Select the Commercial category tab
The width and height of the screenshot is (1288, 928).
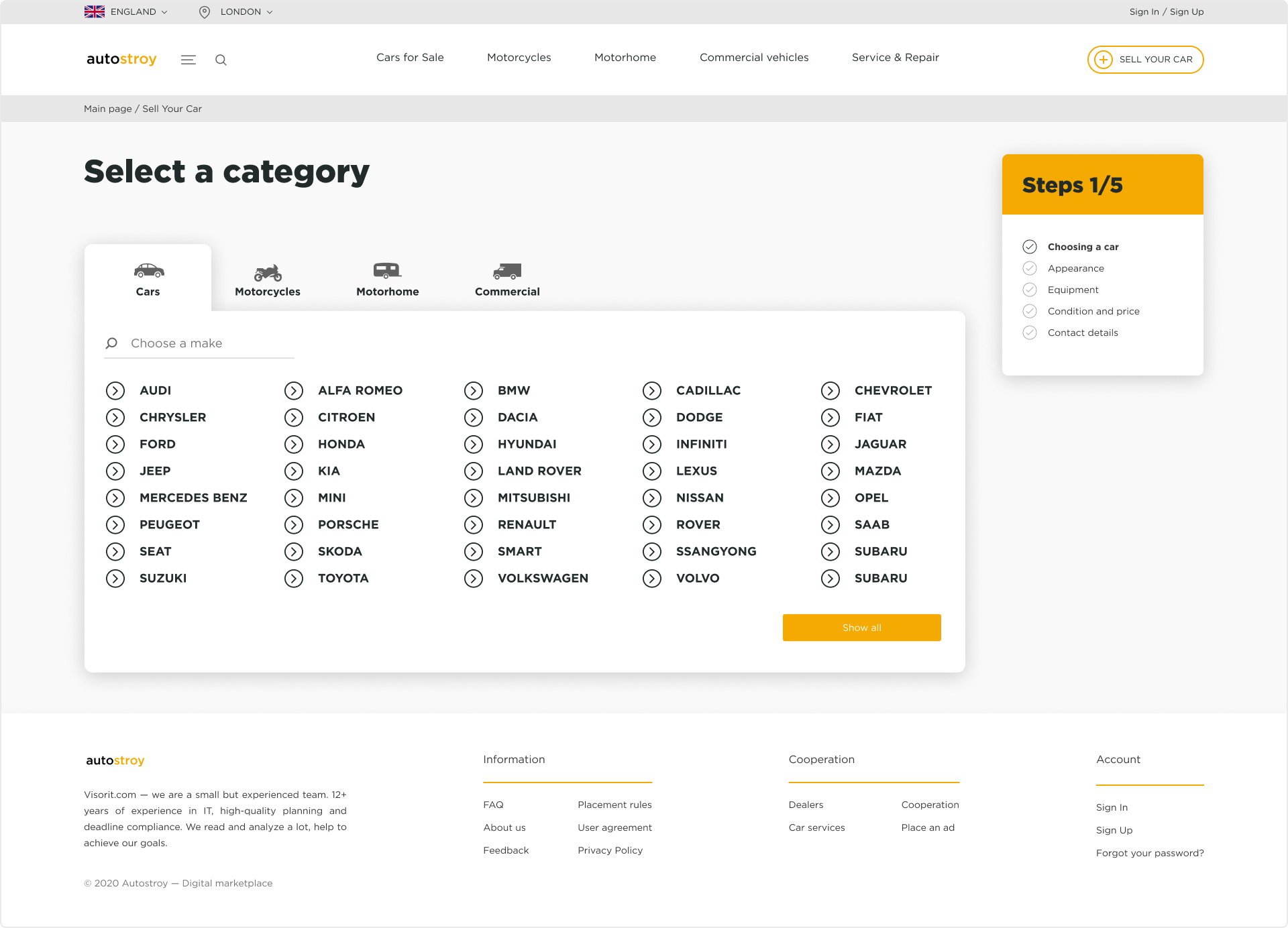507,280
